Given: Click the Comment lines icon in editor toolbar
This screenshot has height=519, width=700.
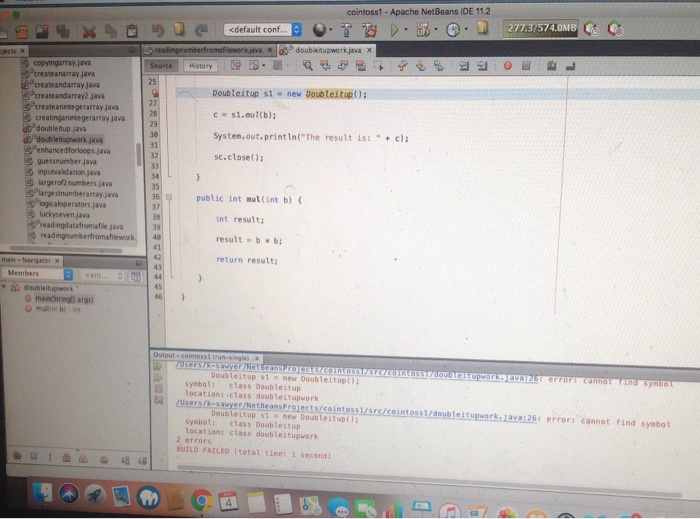Looking at the screenshot, I should coord(552,66).
